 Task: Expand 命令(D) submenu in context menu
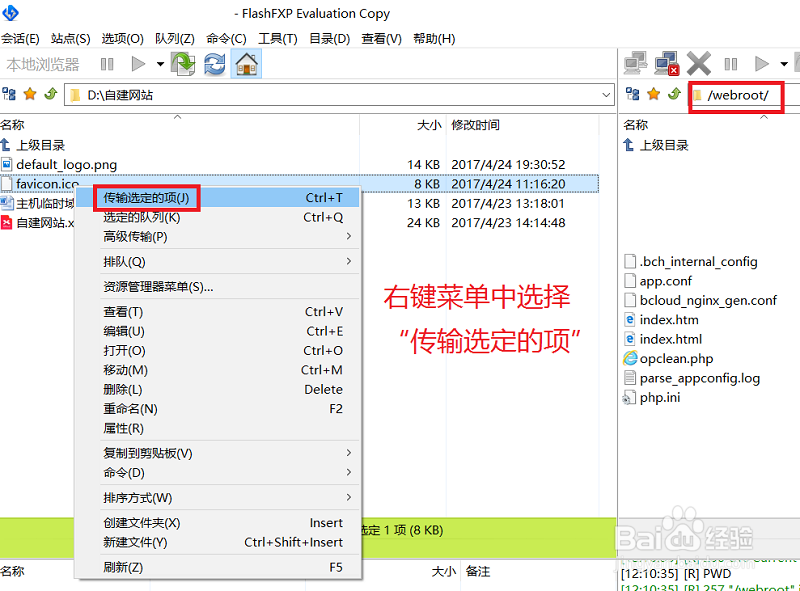[x=218, y=473]
